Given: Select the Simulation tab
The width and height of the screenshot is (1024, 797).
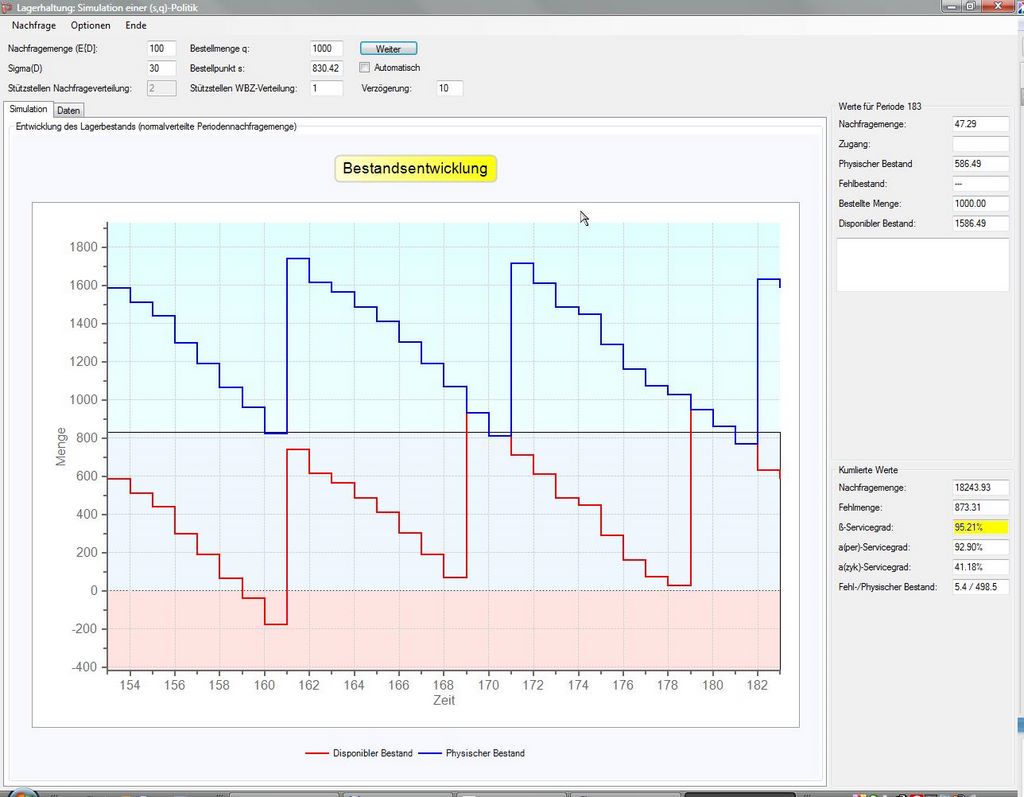Looking at the screenshot, I should (28, 109).
